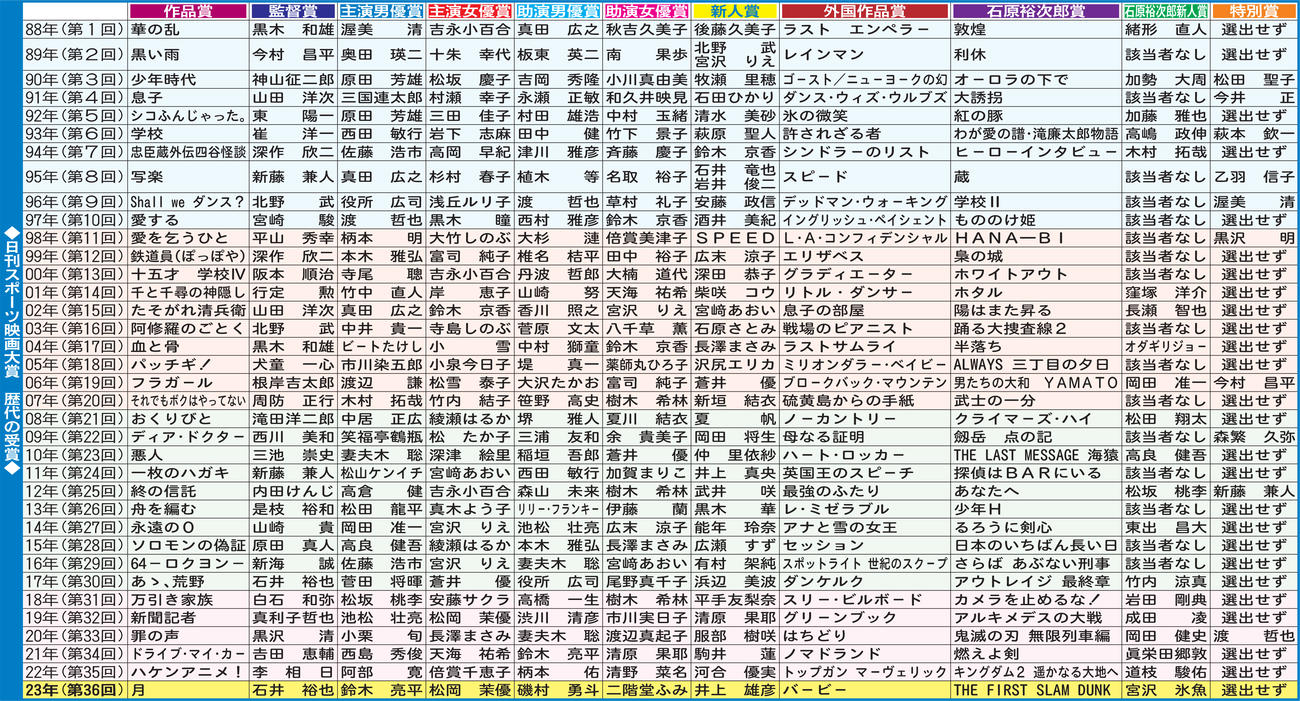Select Ishihara newcomer 宮沢氷魚
The width and height of the screenshot is (1300, 701).
pyautogui.click(x=1165, y=689)
